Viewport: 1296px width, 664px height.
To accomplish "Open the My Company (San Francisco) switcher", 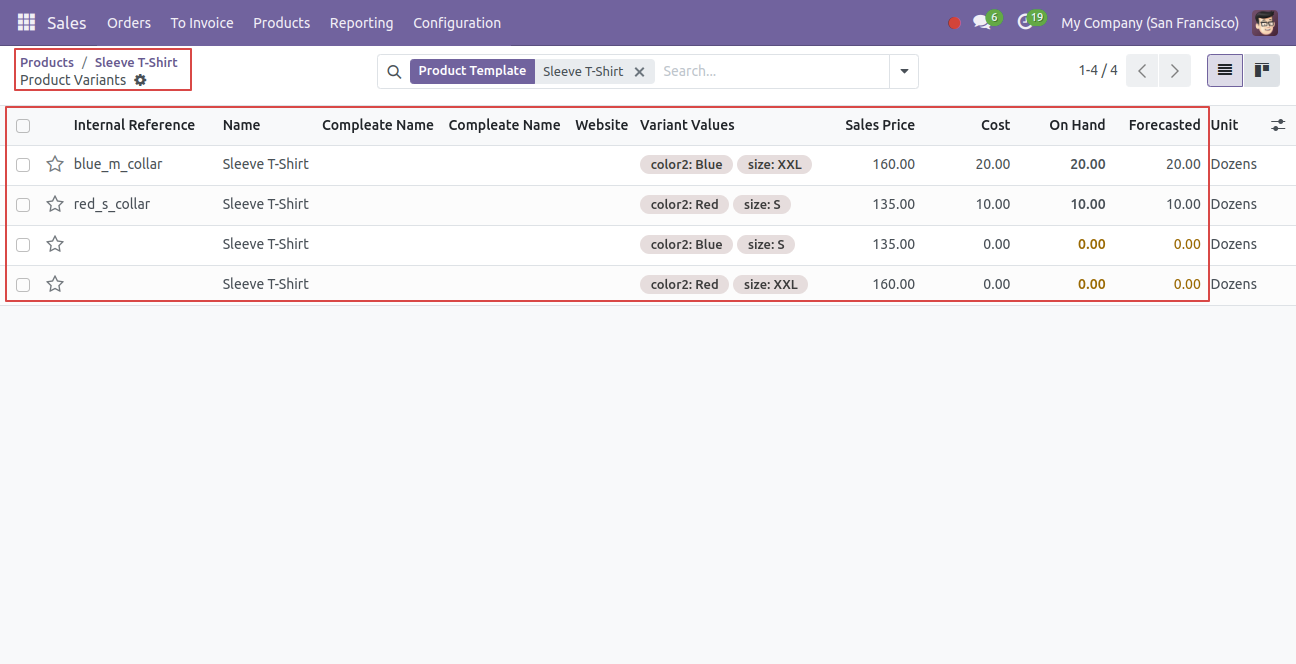I will (1150, 23).
